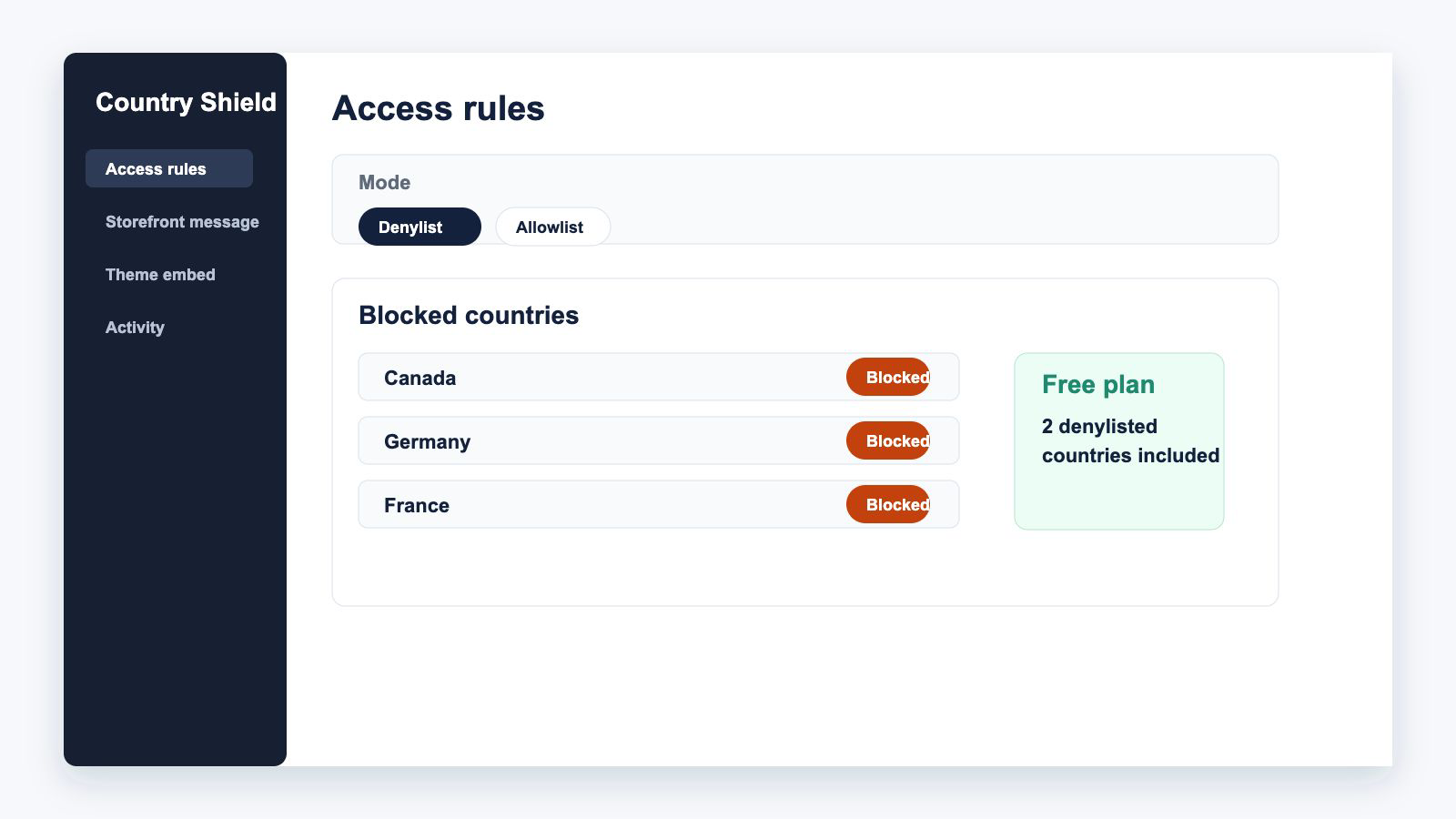Viewport: 1456px width, 819px height.
Task: Switch mode to Allowlist
Action: (x=552, y=227)
